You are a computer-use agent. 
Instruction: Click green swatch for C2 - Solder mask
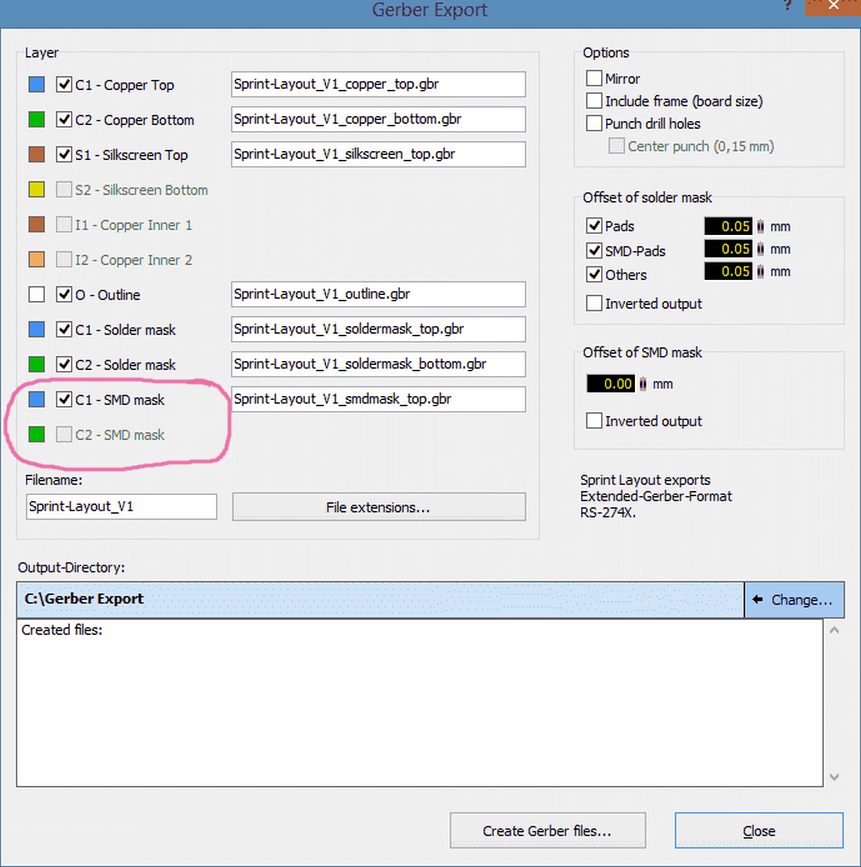click(x=36, y=364)
